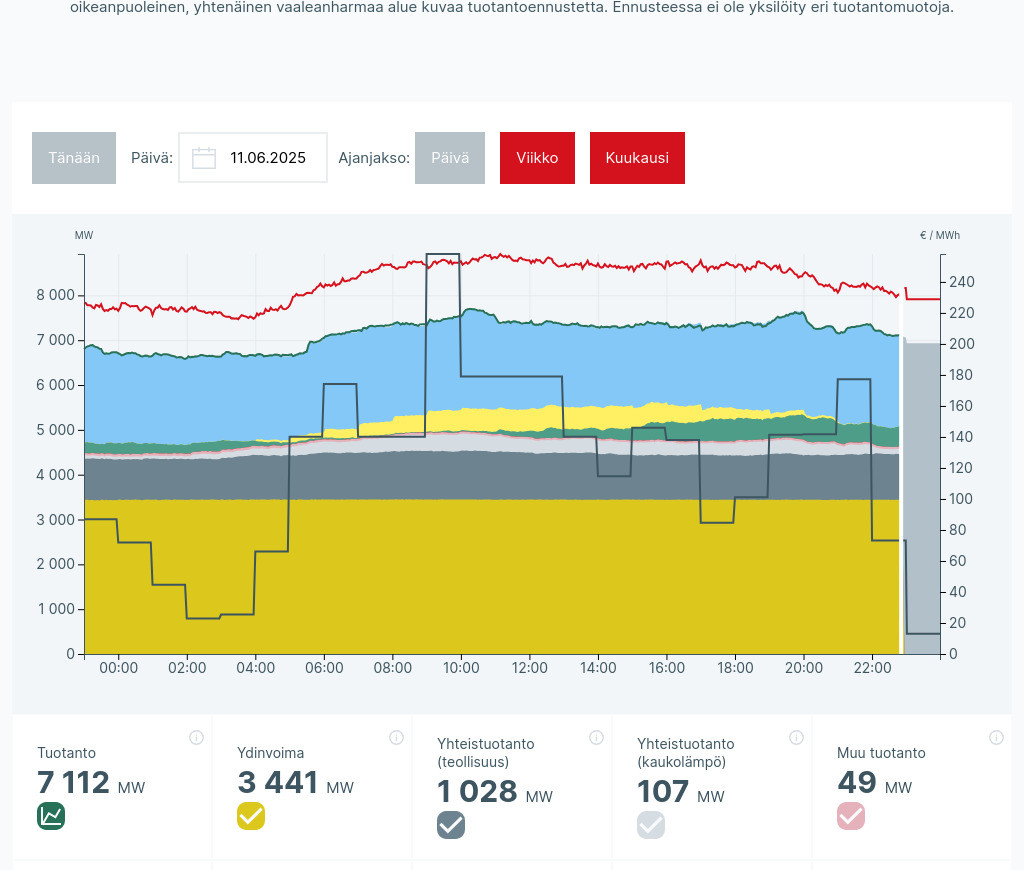This screenshot has width=1024, height=870.
Task: Open info icon for Ydinvoima card
Action: [396, 738]
